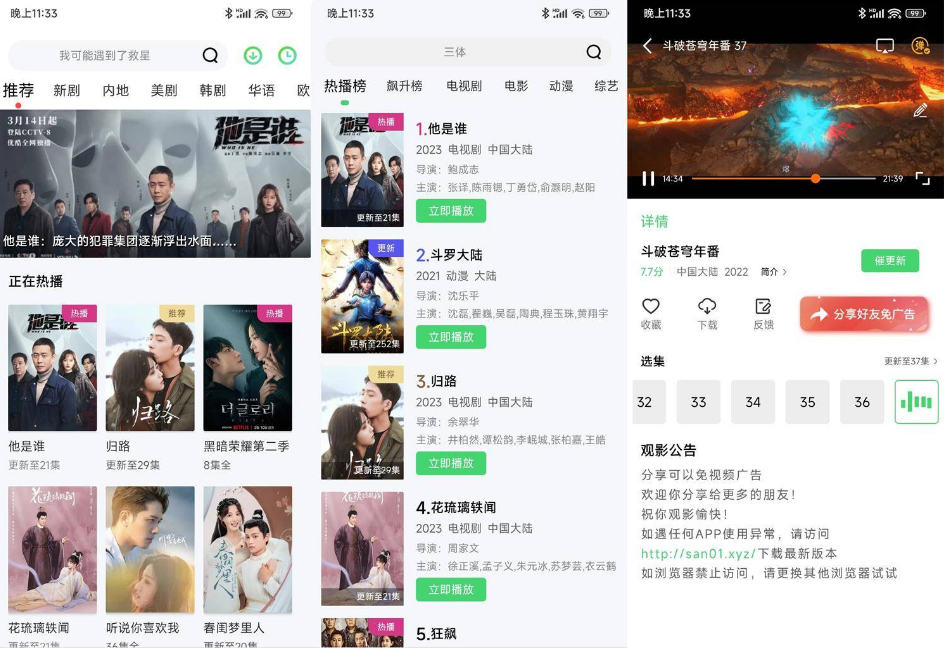Open 归路 poster under 正在热播
The height and width of the screenshot is (648, 944).
point(150,367)
